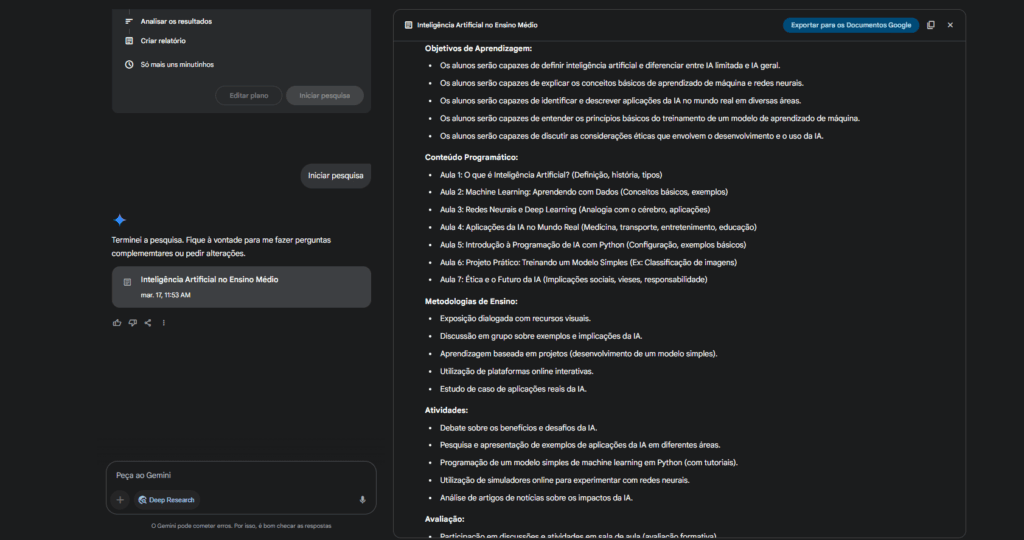Click the microphone icon in the prompt box
The height and width of the screenshot is (540, 1024).
[x=362, y=499]
